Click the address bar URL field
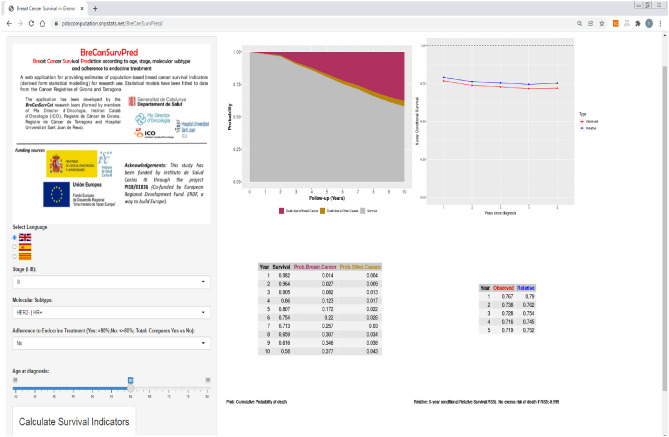Screen dimensions: 669x437 click(316, 23)
